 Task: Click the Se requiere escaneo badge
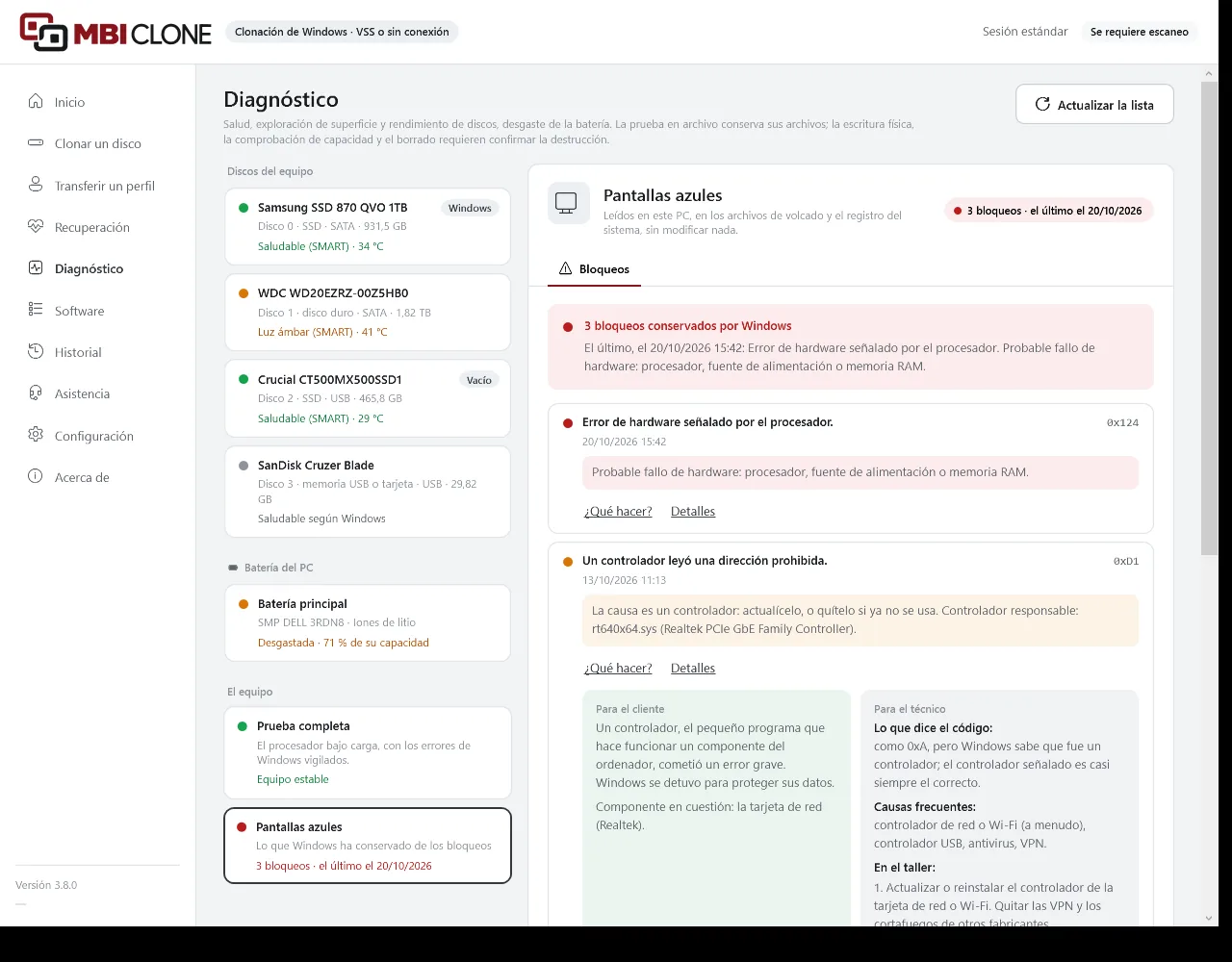point(1140,32)
